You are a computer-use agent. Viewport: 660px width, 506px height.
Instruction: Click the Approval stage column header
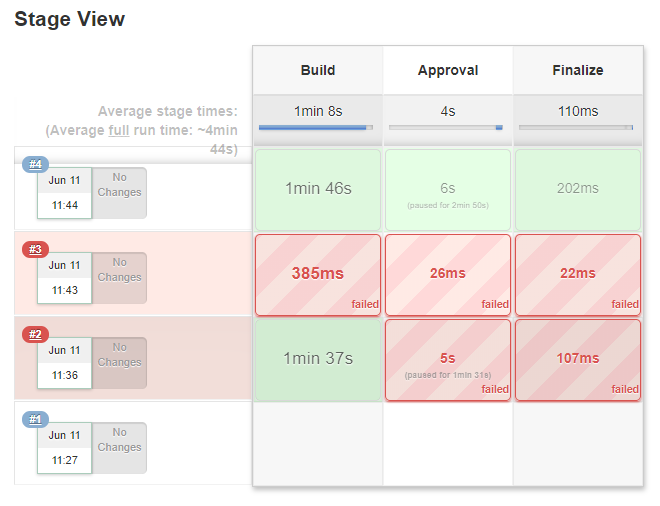click(448, 70)
